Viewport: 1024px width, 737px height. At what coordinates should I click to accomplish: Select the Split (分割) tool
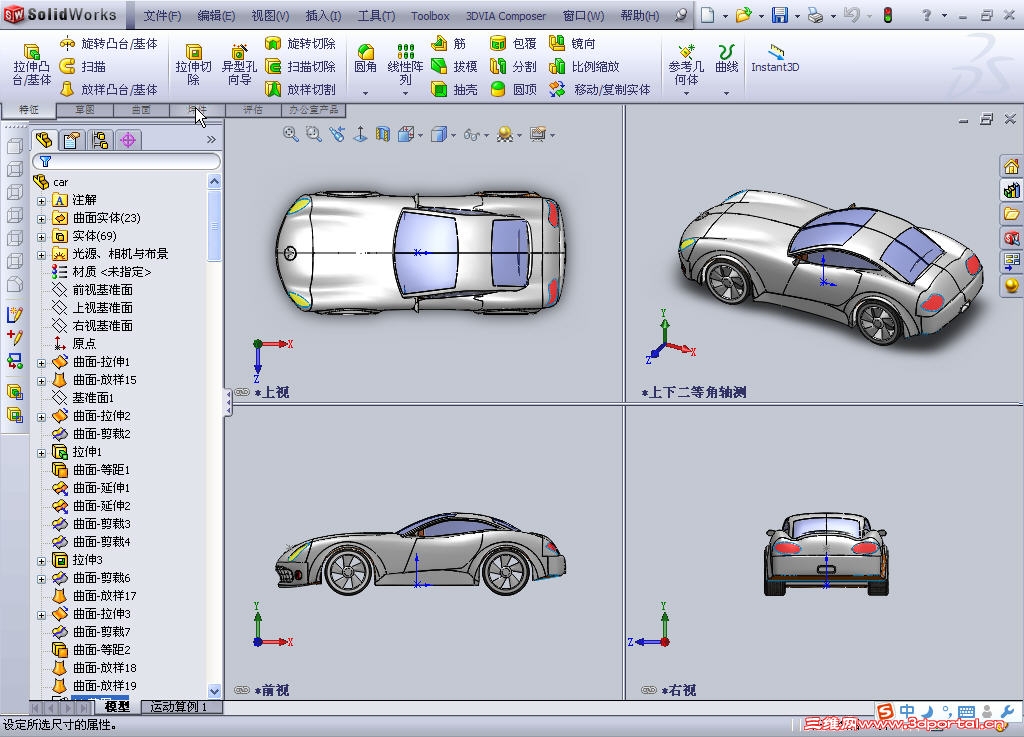(513, 67)
